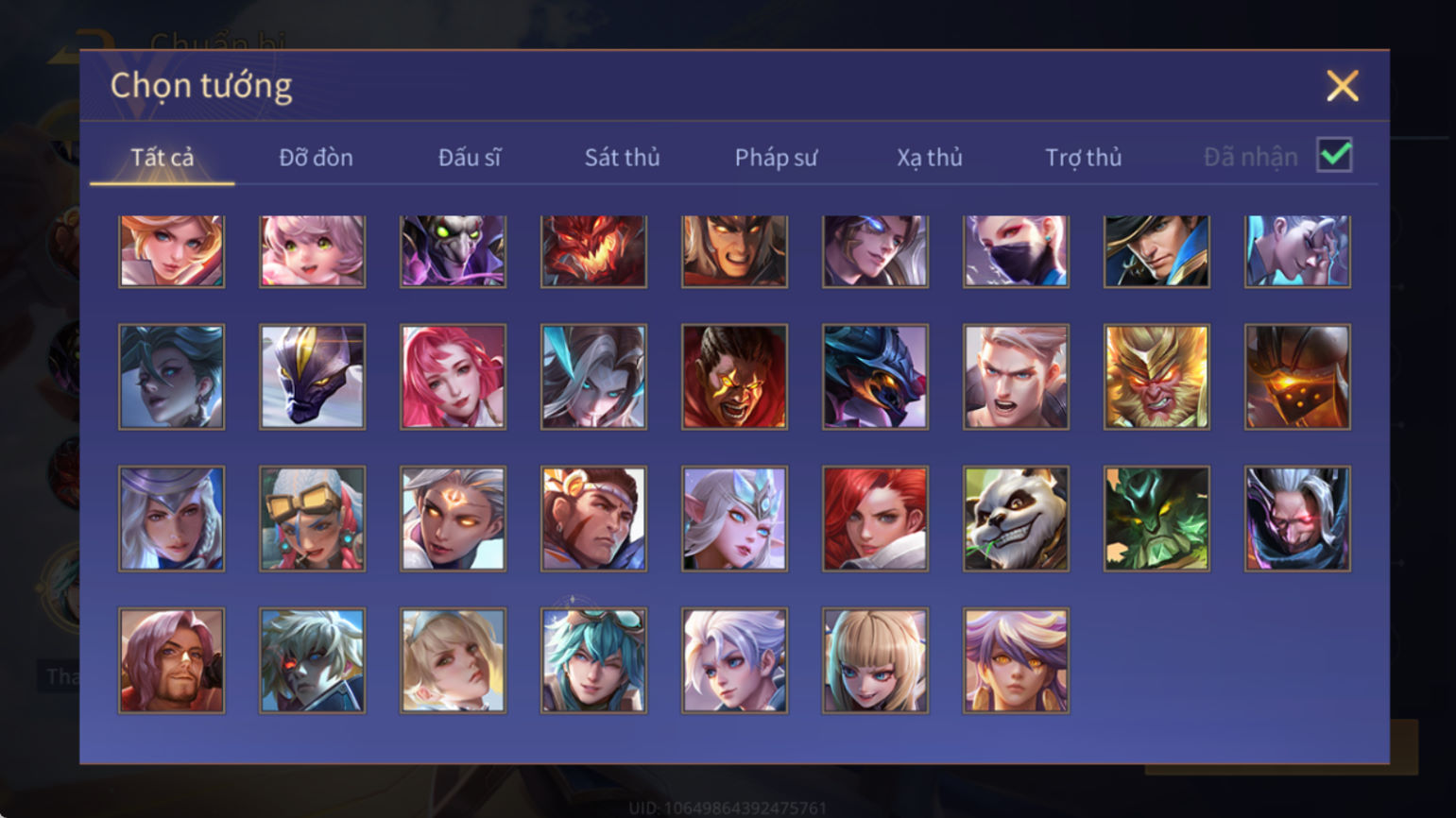Close the Chọn tướng dialog

(1342, 86)
